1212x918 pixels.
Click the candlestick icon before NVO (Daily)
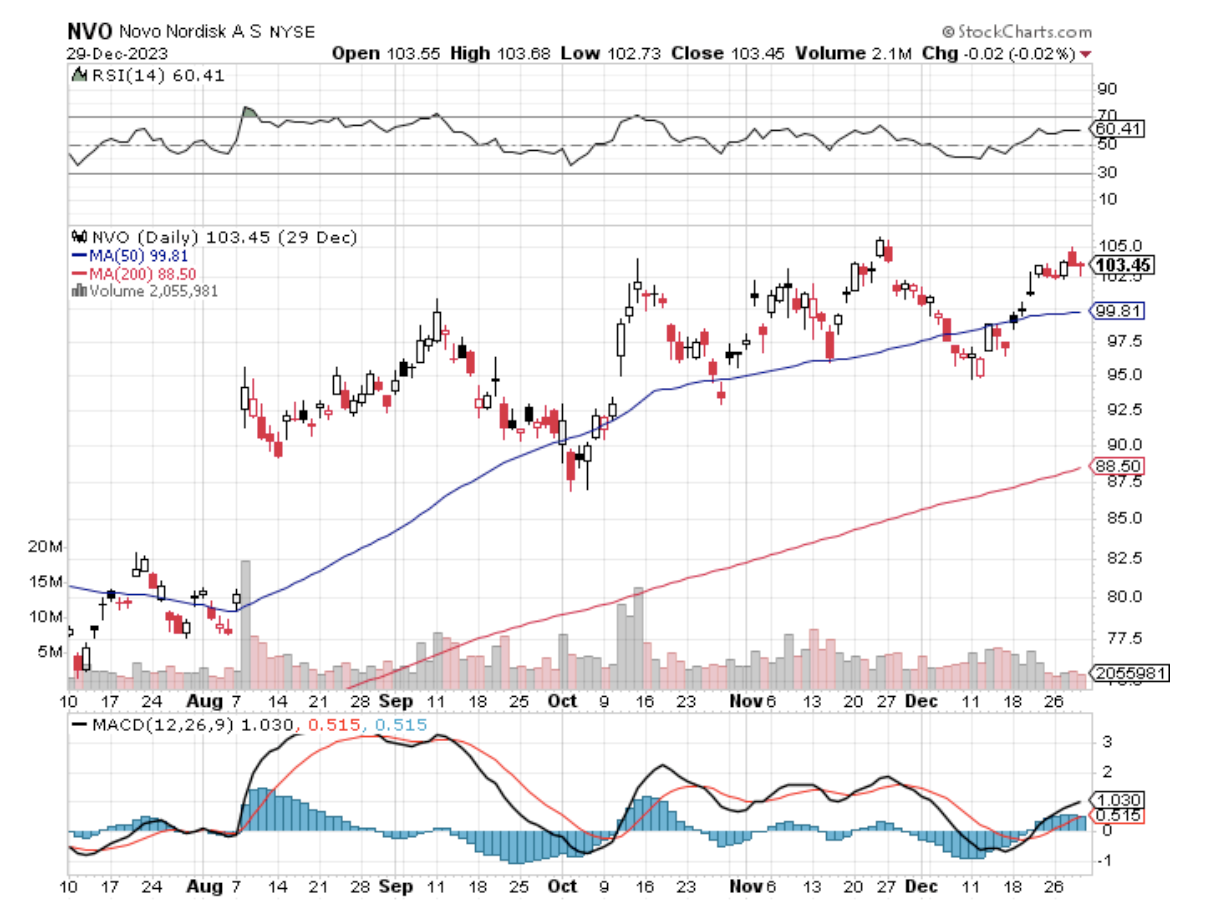point(80,238)
